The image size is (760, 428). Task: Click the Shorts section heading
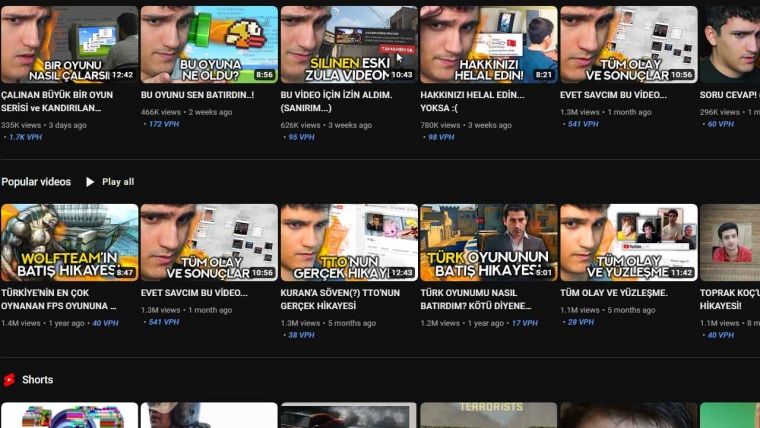click(x=37, y=380)
